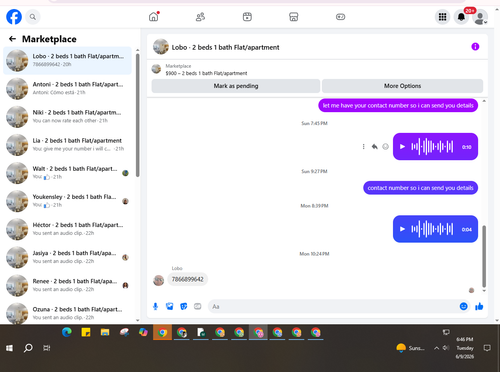Go to the Home feed icon
The height and width of the screenshot is (372, 500).
point(154,17)
